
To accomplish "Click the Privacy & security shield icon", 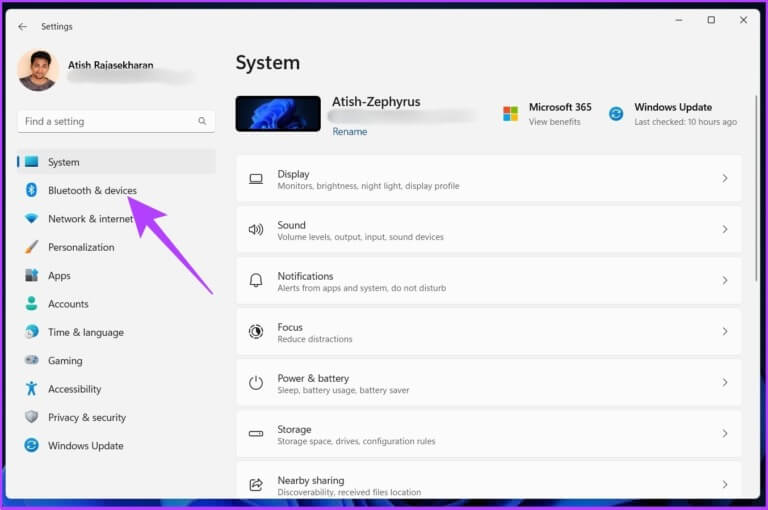I will click(31, 417).
